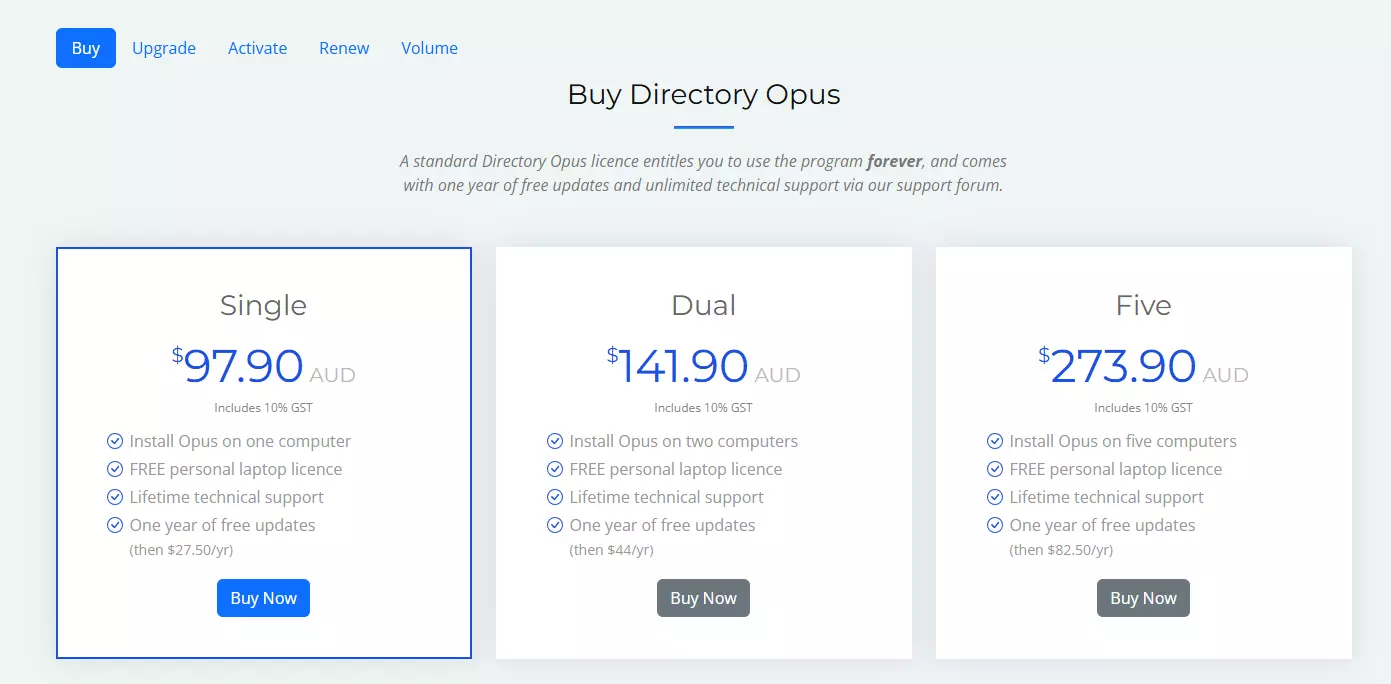Click 'Install Opus on one computer' text
This screenshot has height=684, width=1391.
coord(240,441)
